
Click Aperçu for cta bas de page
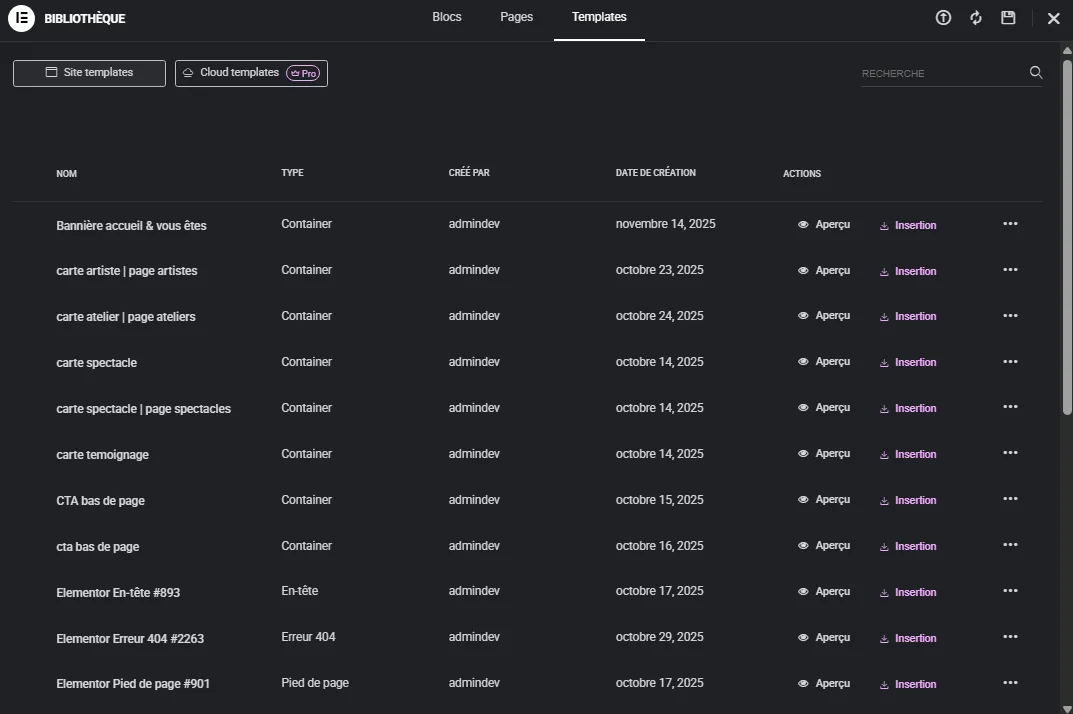[832, 545]
